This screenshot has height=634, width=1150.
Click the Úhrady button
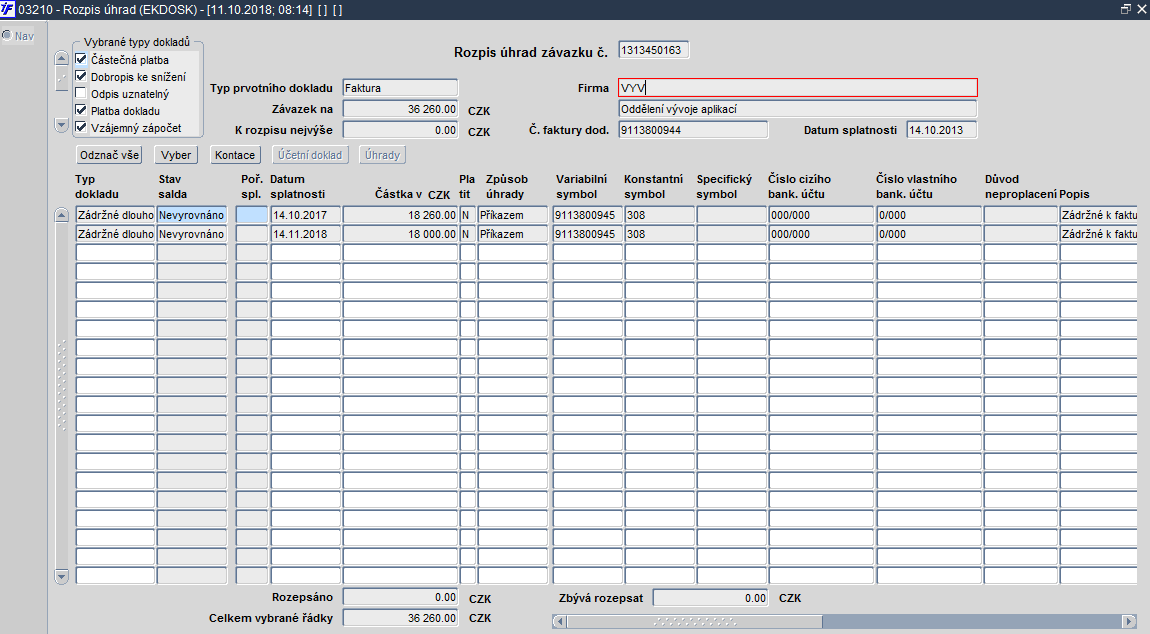(382, 155)
